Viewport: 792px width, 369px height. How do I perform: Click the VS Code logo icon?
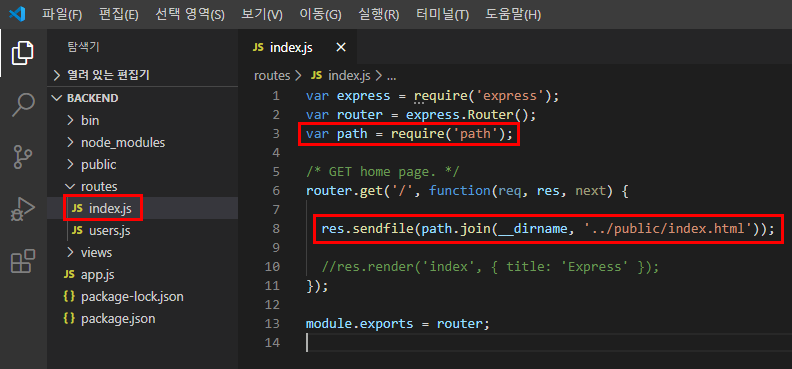point(17,14)
